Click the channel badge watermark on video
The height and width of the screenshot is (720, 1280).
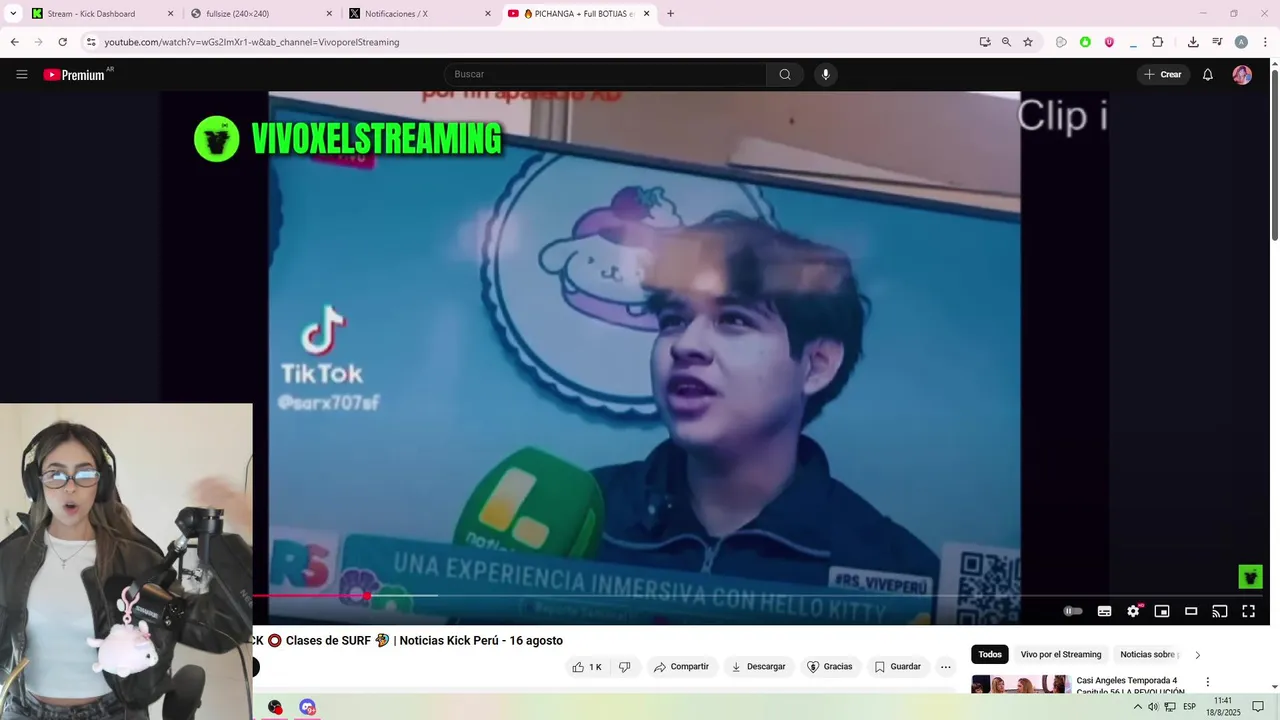pyautogui.click(x=1250, y=577)
